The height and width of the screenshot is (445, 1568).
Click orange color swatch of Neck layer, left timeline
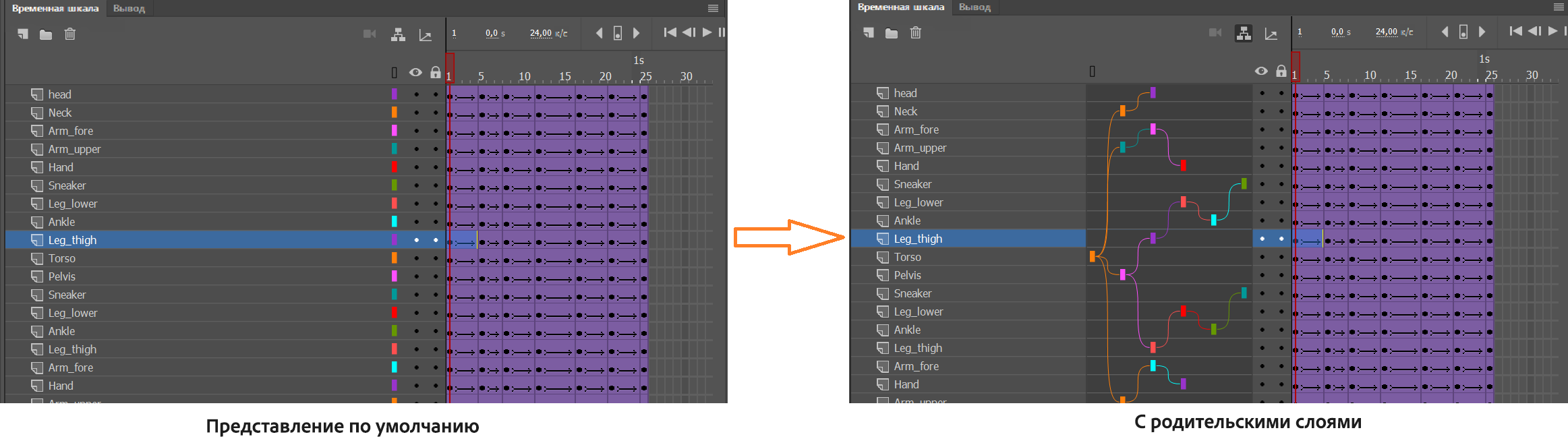[x=395, y=113]
